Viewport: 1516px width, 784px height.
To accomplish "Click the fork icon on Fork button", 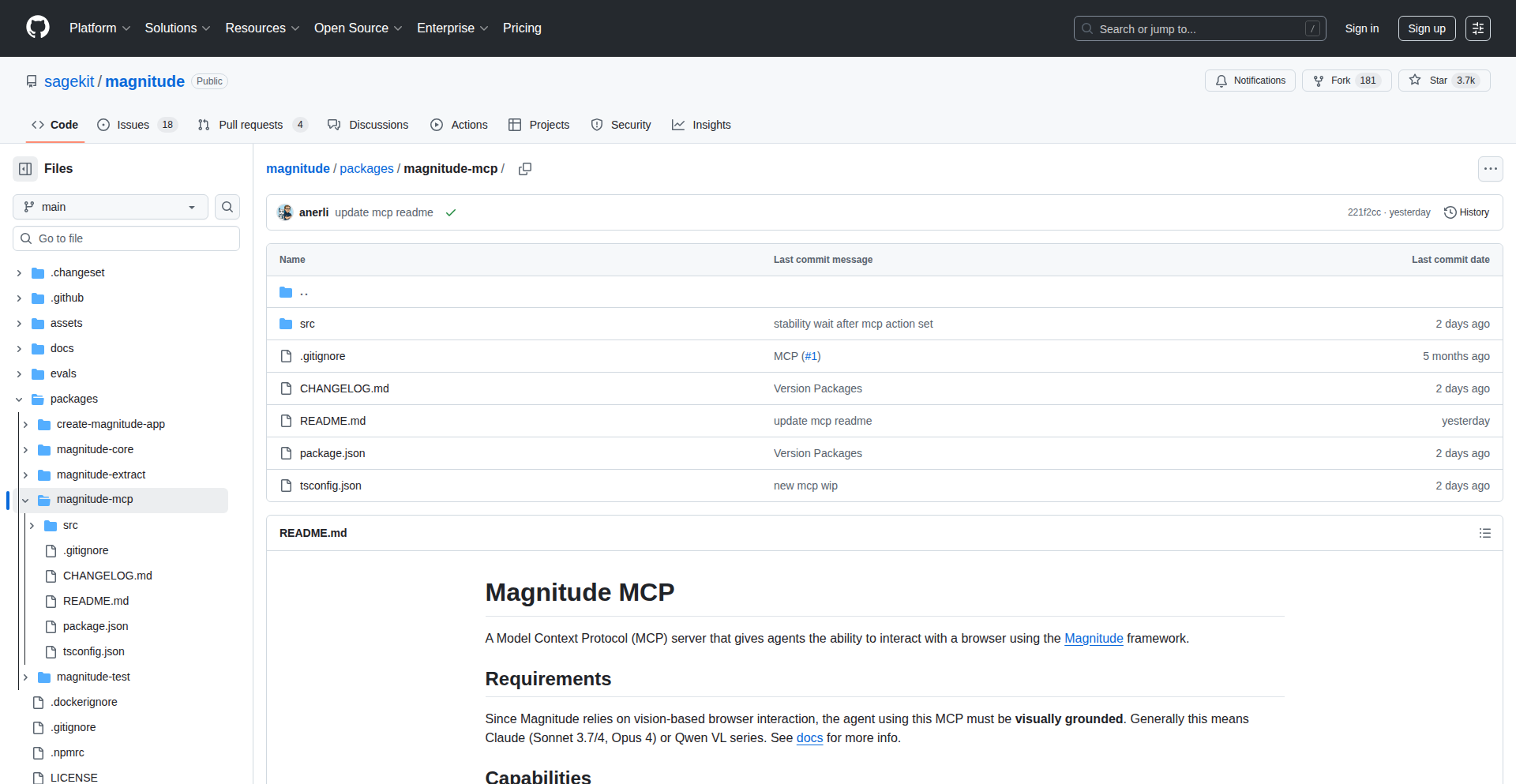I will tap(1319, 81).
